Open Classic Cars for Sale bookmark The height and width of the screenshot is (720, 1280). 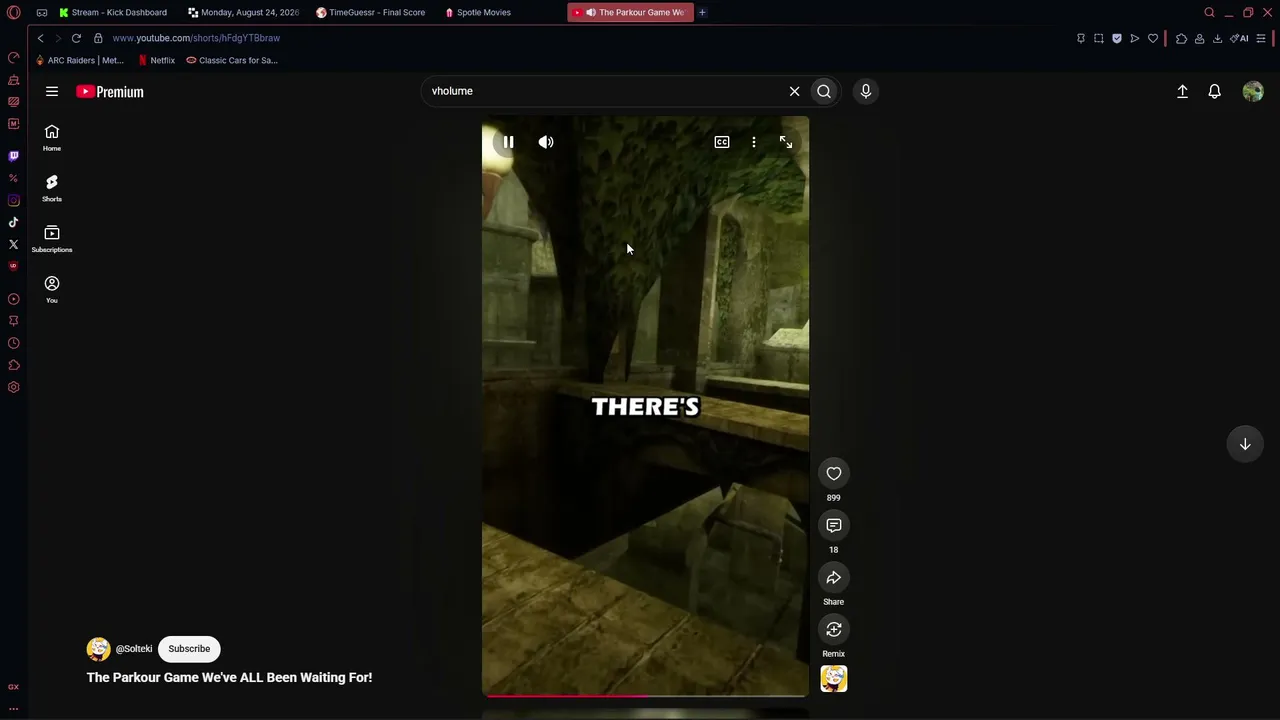point(232,60)
